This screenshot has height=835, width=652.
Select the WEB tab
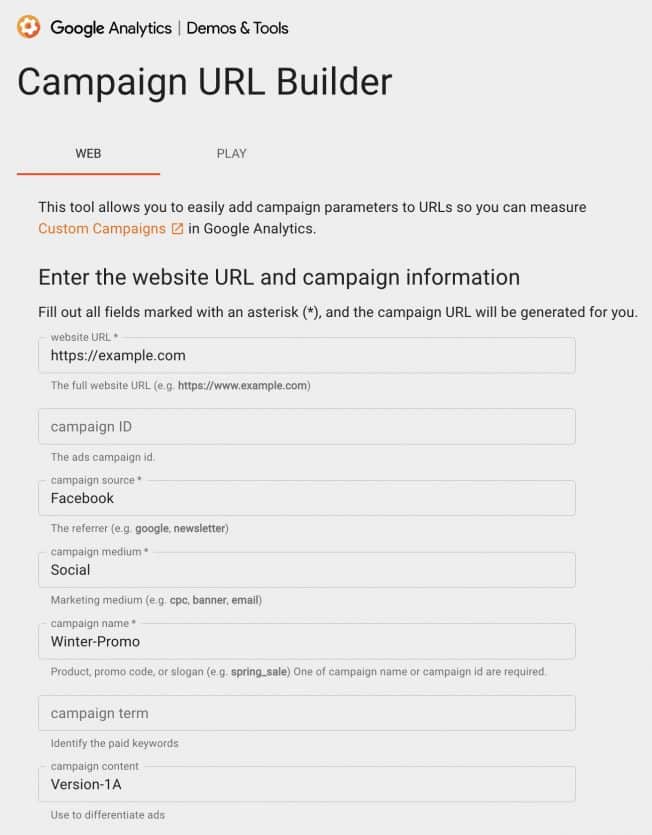(x=88, y=153)
